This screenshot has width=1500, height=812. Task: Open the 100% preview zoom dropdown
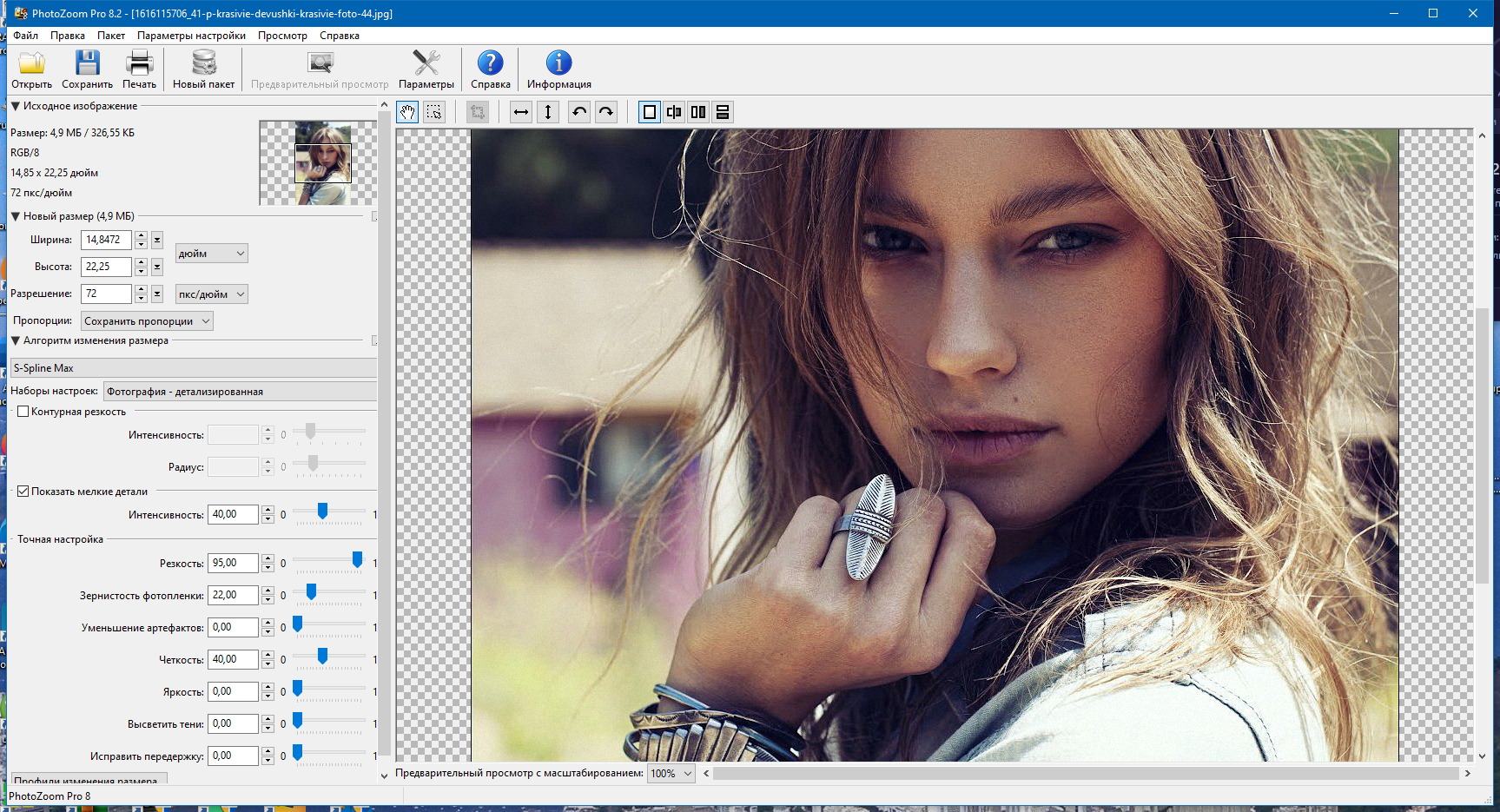click(x=671, y=774)
